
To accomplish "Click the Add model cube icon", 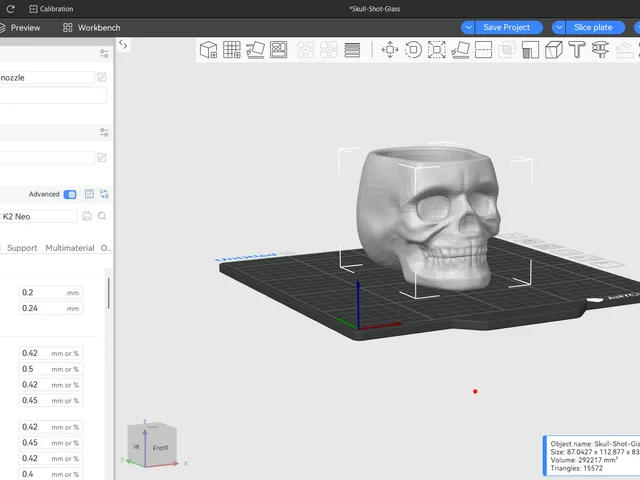I will (x=209, y=50).
